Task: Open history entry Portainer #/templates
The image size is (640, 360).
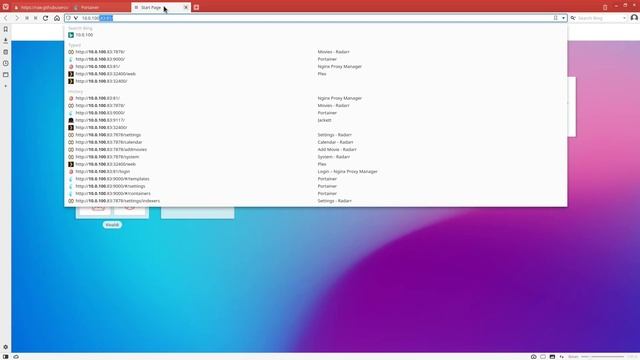Action: [316, 179]
